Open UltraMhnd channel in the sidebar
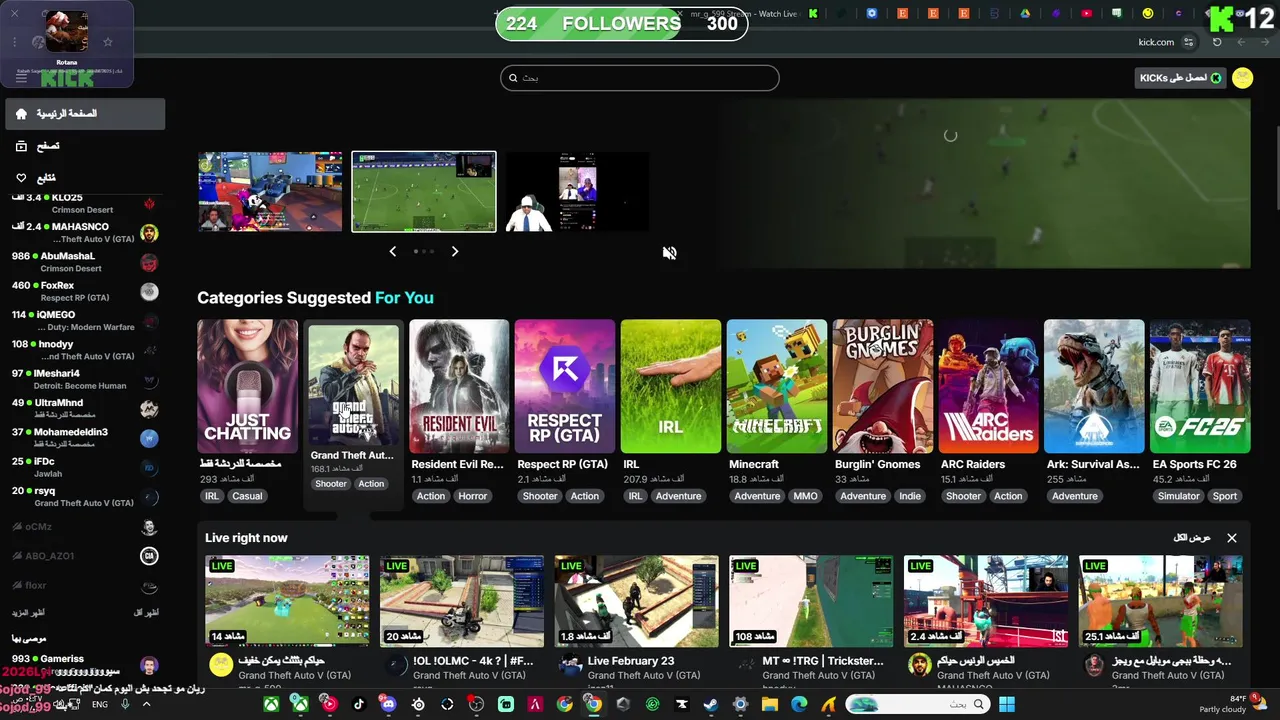Viewport: 1280px width, 720px height. 84,409
